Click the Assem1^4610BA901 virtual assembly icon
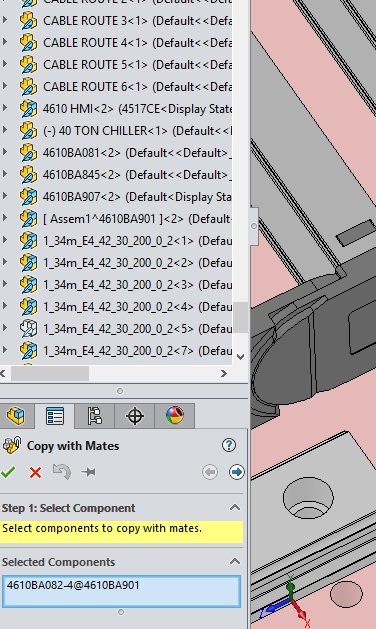This screenshot has width=376, height=629. (28, 219)
